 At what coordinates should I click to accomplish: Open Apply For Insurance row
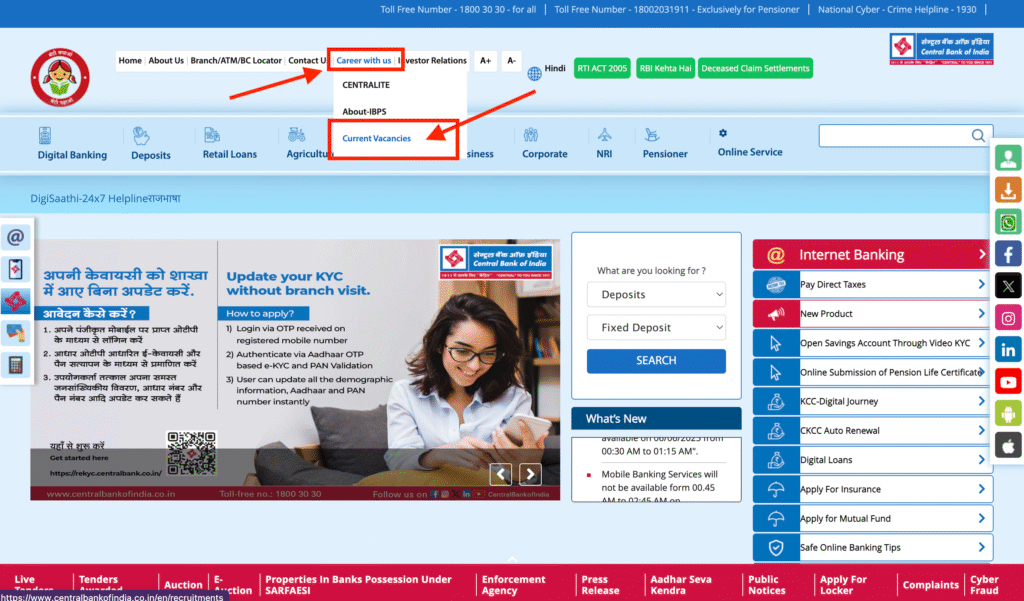[871, 489]
